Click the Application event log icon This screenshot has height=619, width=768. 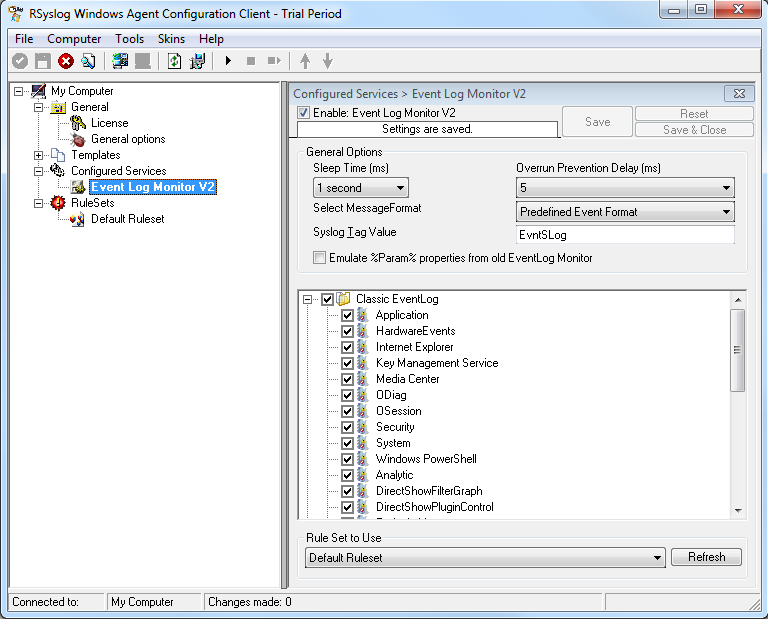click(363, 315)
